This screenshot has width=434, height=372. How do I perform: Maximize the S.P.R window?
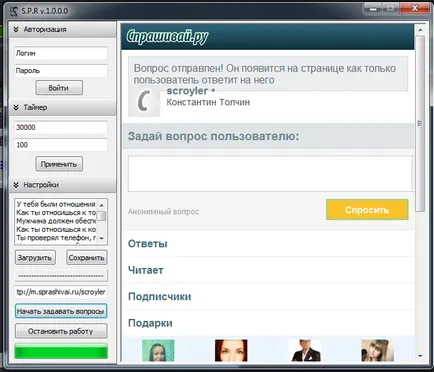coord(390,9)
